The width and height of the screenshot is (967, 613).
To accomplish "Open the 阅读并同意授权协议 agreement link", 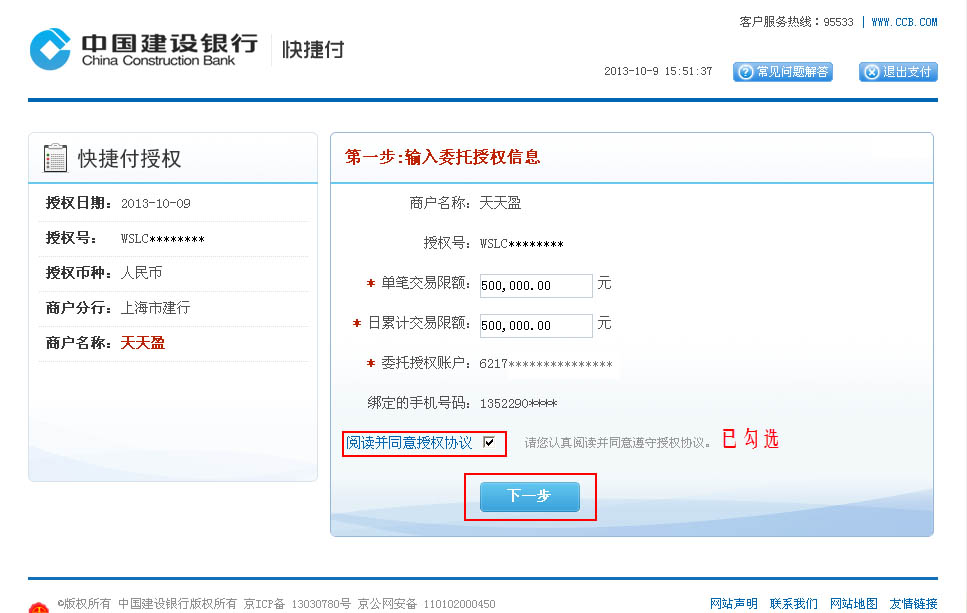I will (409, 442).
